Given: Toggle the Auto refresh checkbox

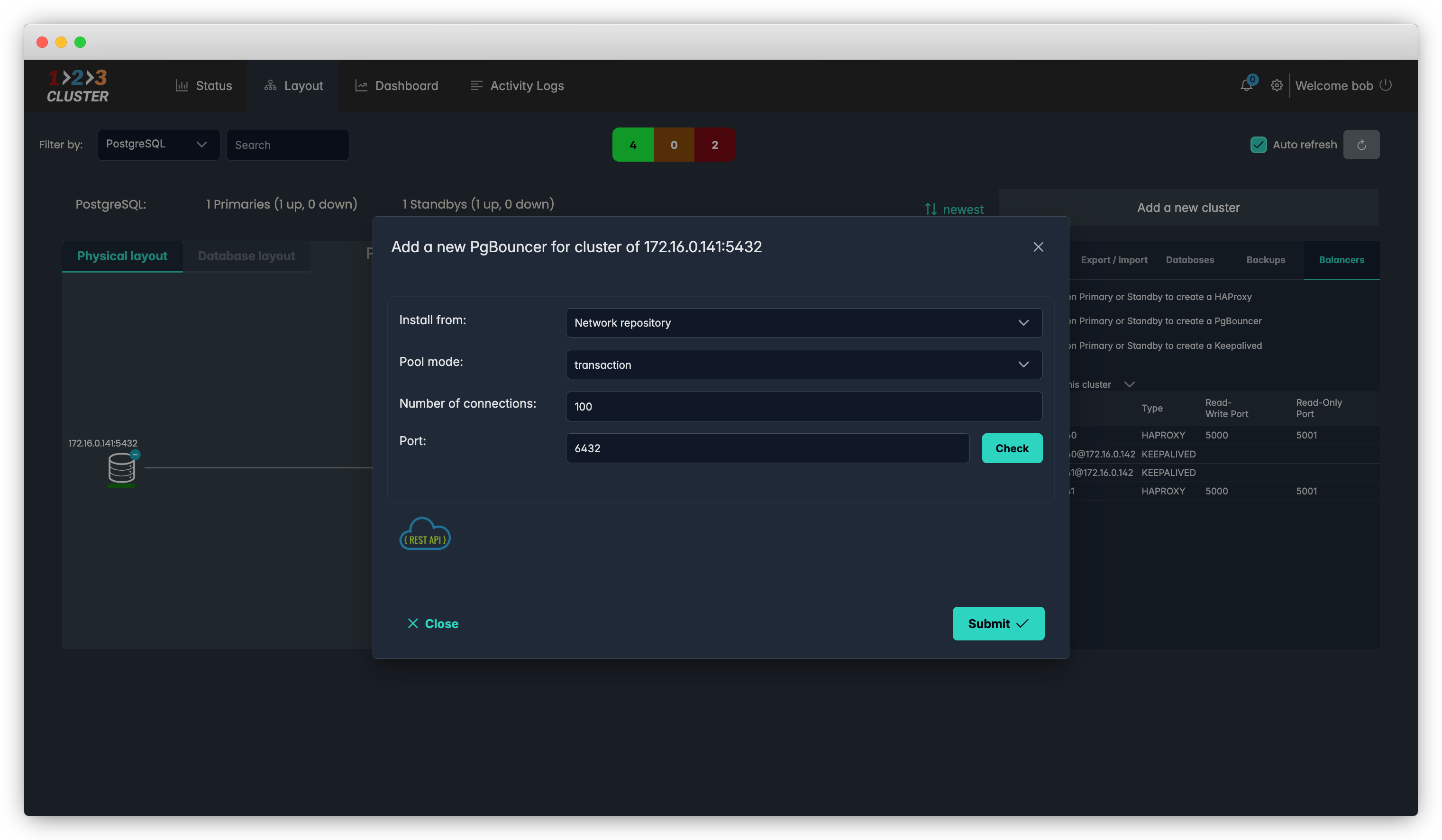Looking at the screenshot, I should (1259, 145).
